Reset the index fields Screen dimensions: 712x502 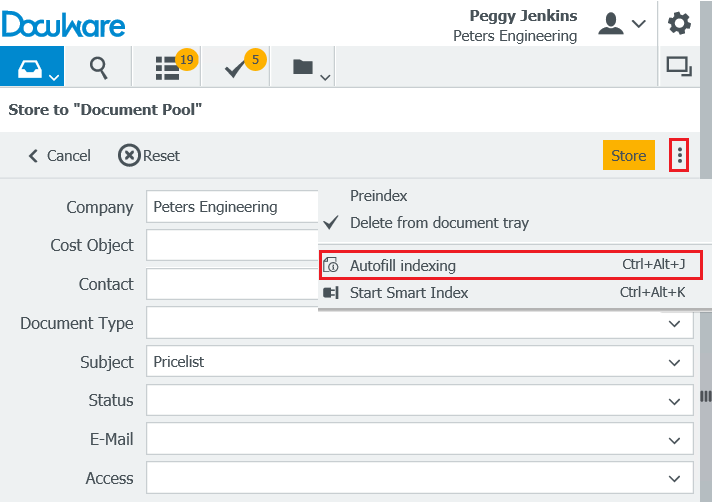149,155
